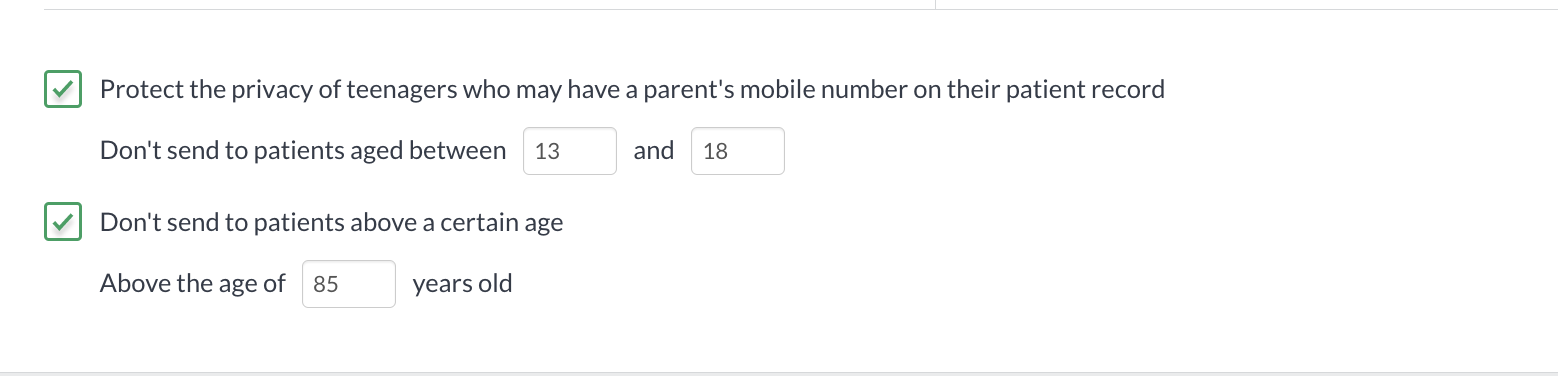The height and width of the screenshot is (376, 1558).
Task: Click the vertical divider line at the panel top
Action: click(935, 4)
